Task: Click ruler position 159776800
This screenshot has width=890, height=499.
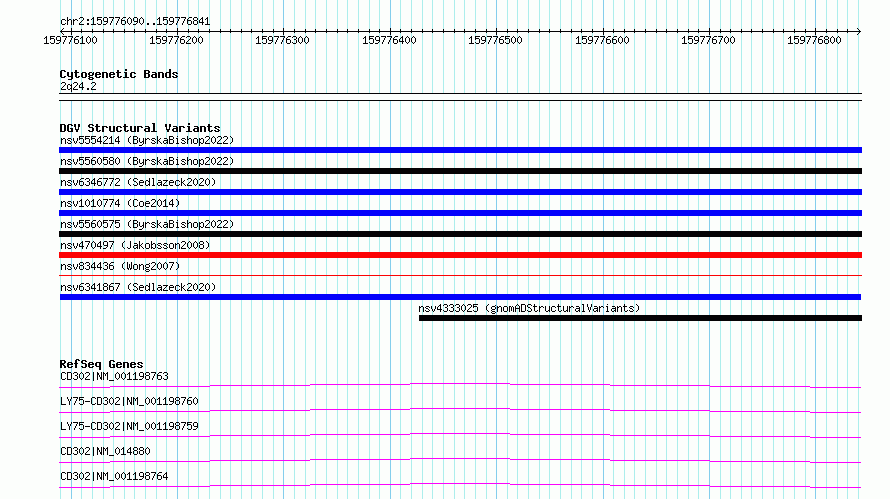Action: (x=814, y=40)
